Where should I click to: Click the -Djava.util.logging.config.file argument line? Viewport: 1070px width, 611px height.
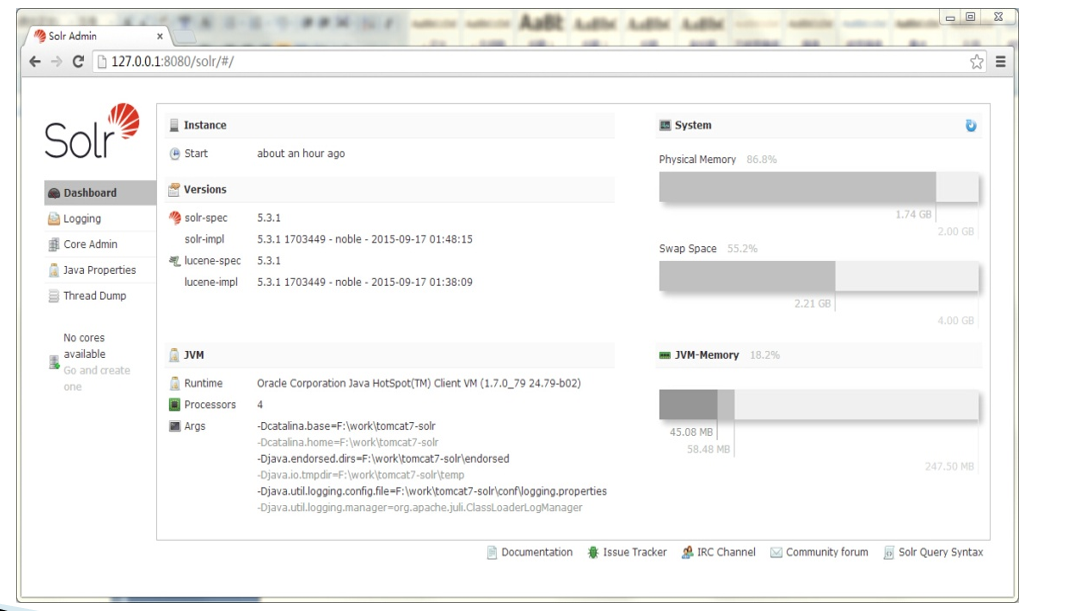click(x=432, y=491)
